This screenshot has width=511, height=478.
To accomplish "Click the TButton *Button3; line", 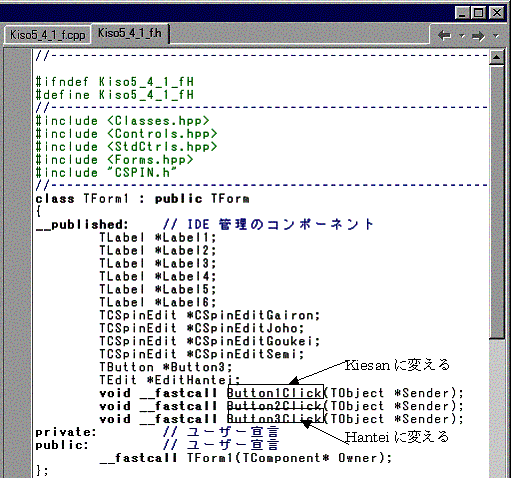I will 166,368.
